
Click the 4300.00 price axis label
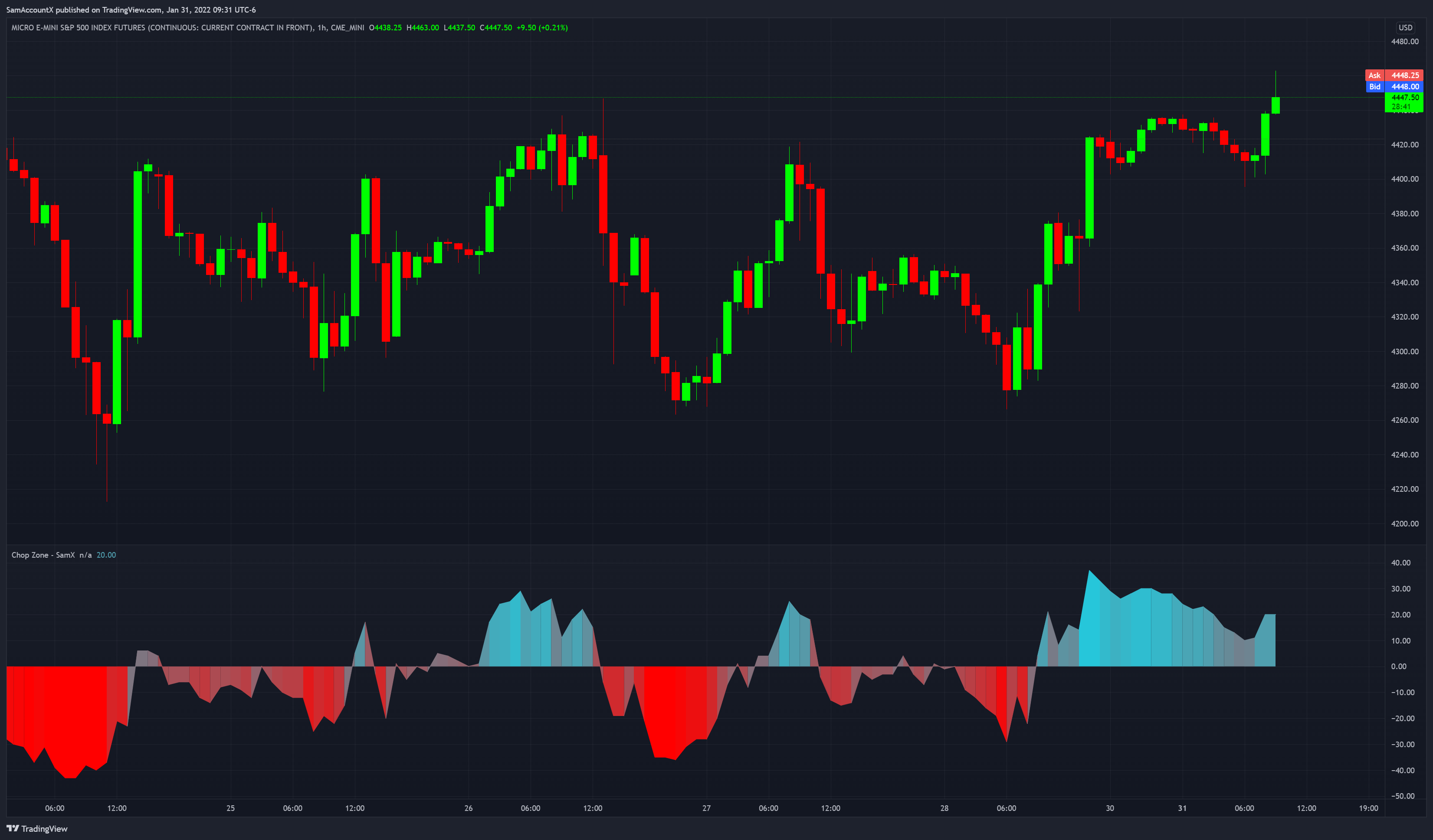1404,351
